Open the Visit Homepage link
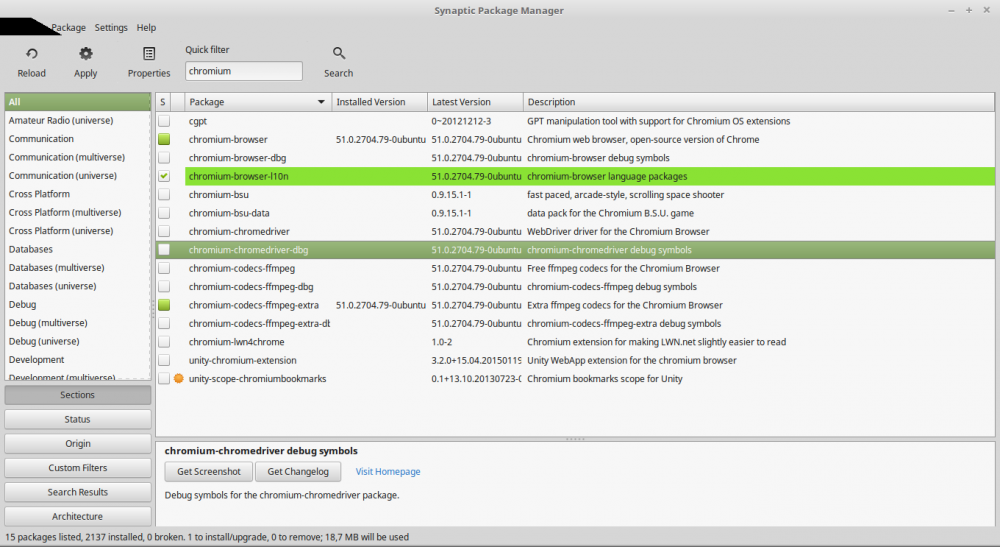 (388, 472)
